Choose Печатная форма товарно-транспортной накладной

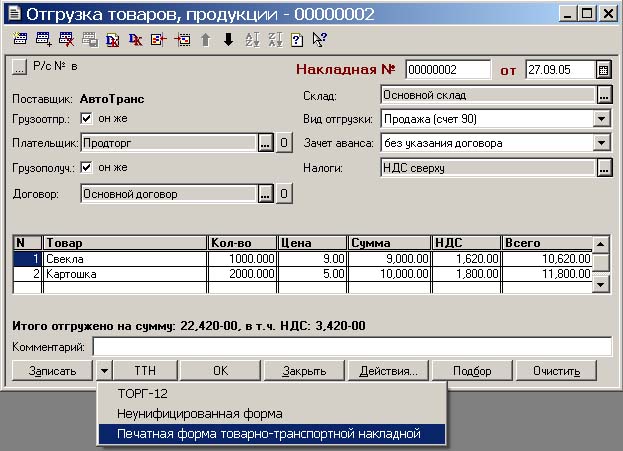[x=272, y=434]
